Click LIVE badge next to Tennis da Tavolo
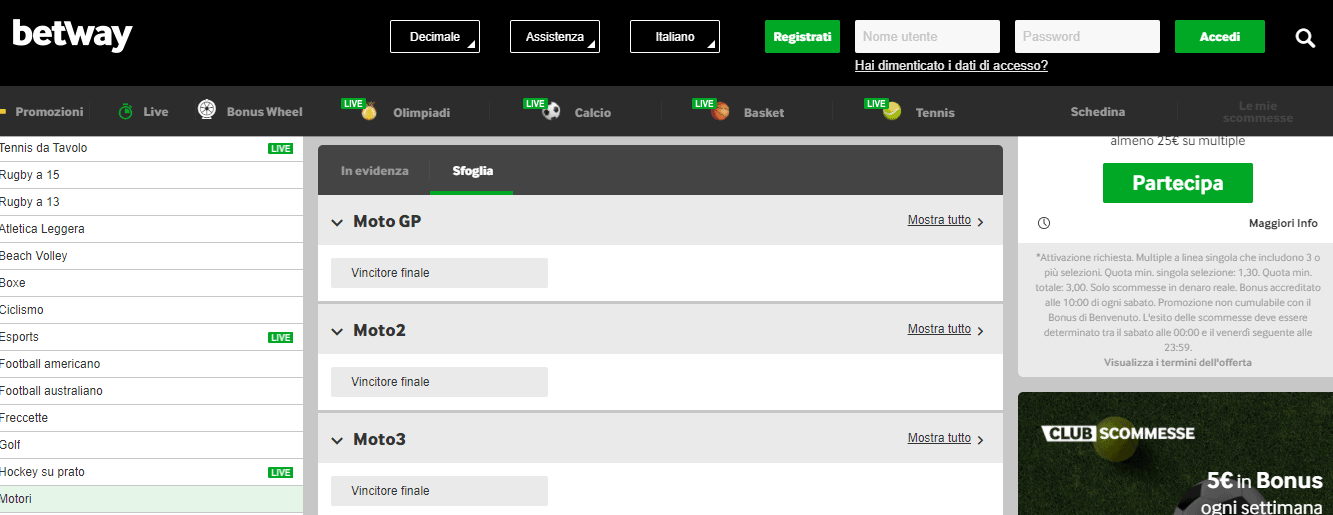 click(x=280, y=148)
